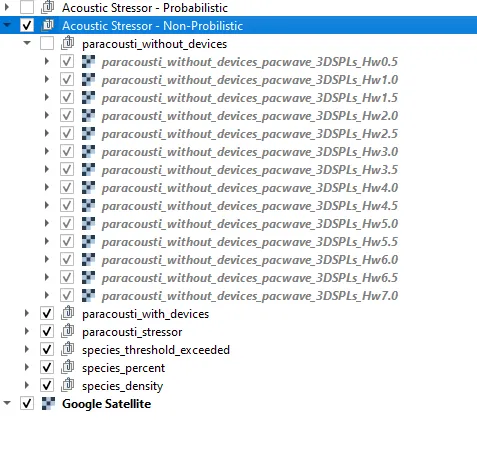Select layer paracousti_without_devices_pacwave_3DSPLs_Hw6.0
The width and height of the screenshot is (477, 449).
click(x=250, y=260)
